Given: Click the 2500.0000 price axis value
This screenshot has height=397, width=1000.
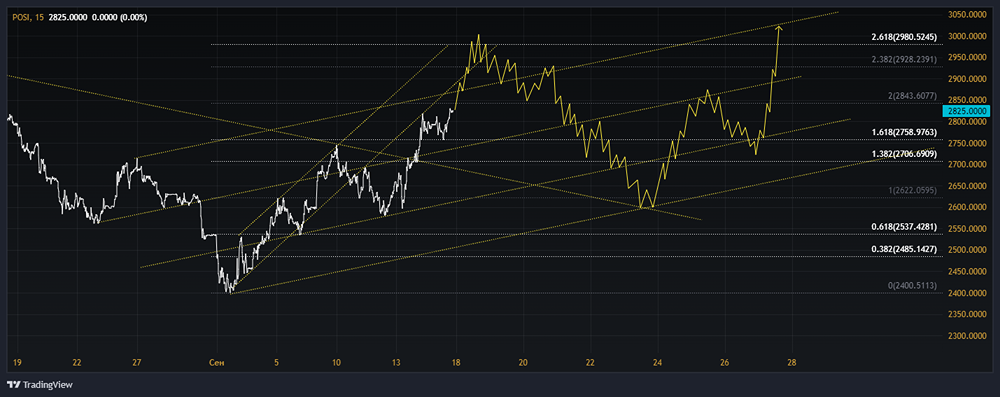Looking at the screenshot, I should pos(967,250).
